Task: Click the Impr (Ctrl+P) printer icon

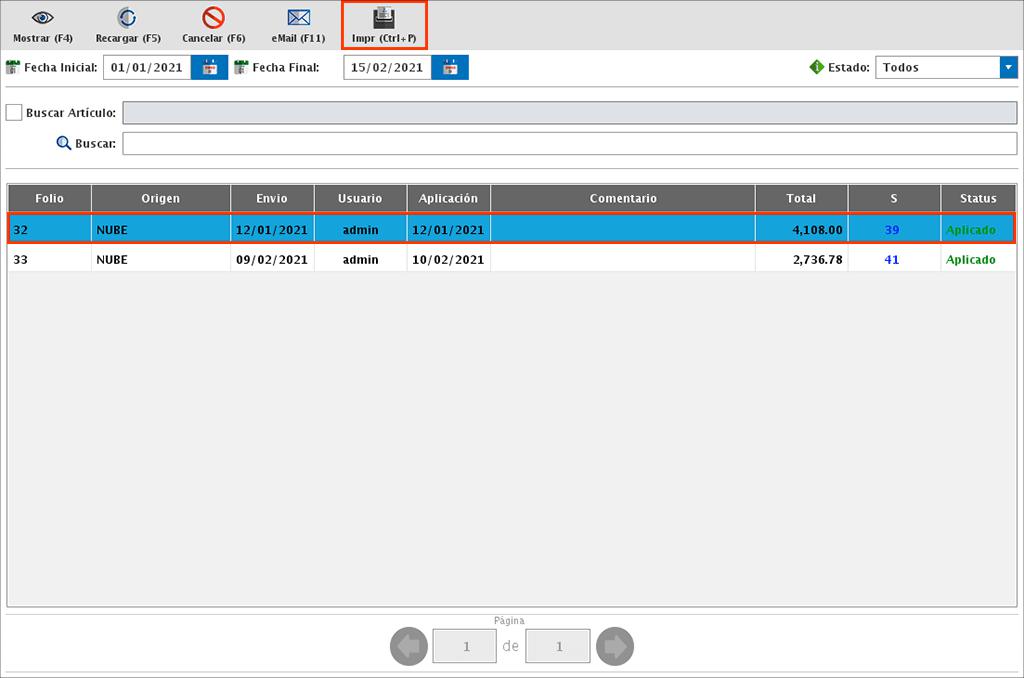Action: (384, 18)
